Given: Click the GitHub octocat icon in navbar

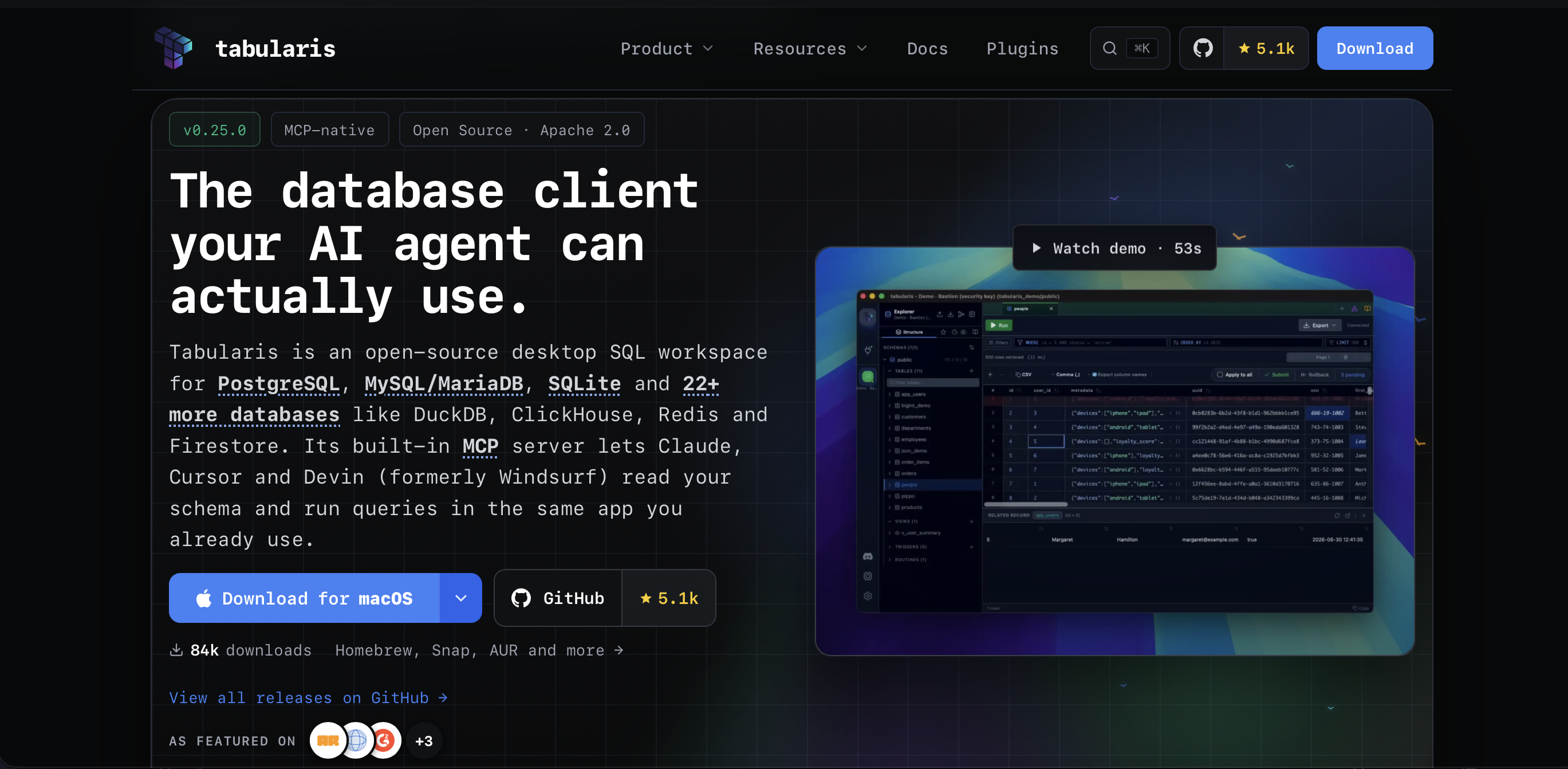Looking at the screenshot, I should click(1202, 48).
